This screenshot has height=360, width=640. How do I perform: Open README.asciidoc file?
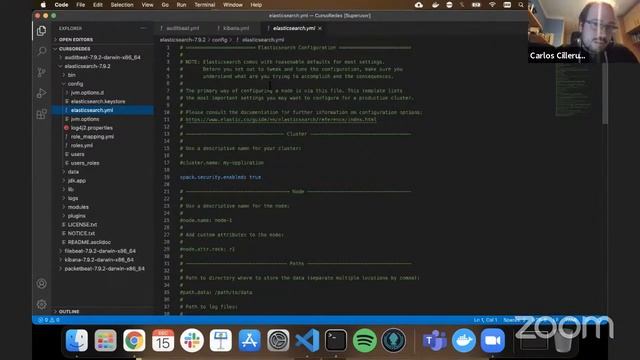[89, 242]
